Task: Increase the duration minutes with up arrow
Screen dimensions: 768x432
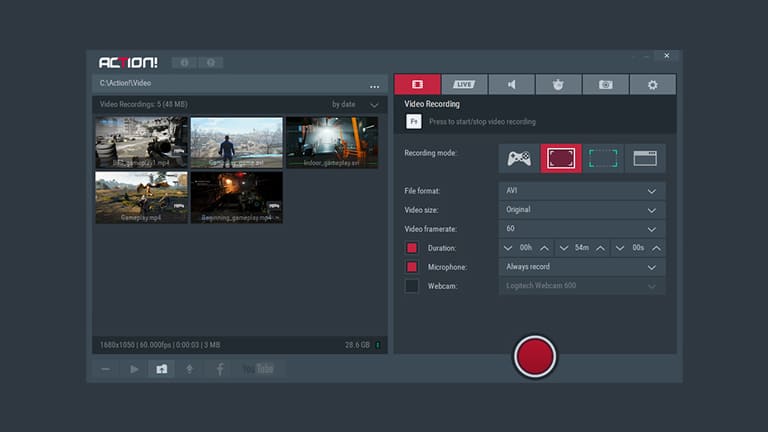Action: click(x=600, y=248)
